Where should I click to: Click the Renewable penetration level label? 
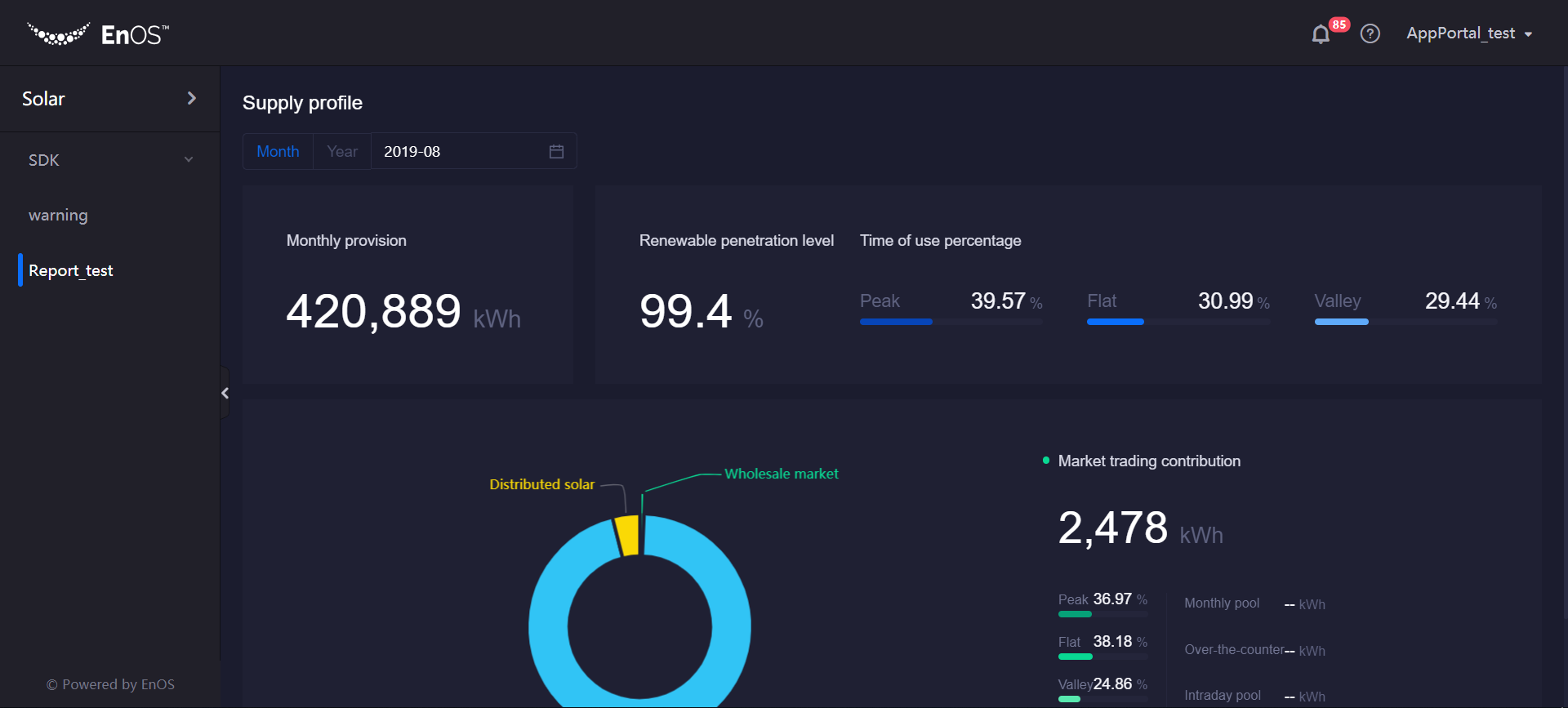(x=737, y=241)
